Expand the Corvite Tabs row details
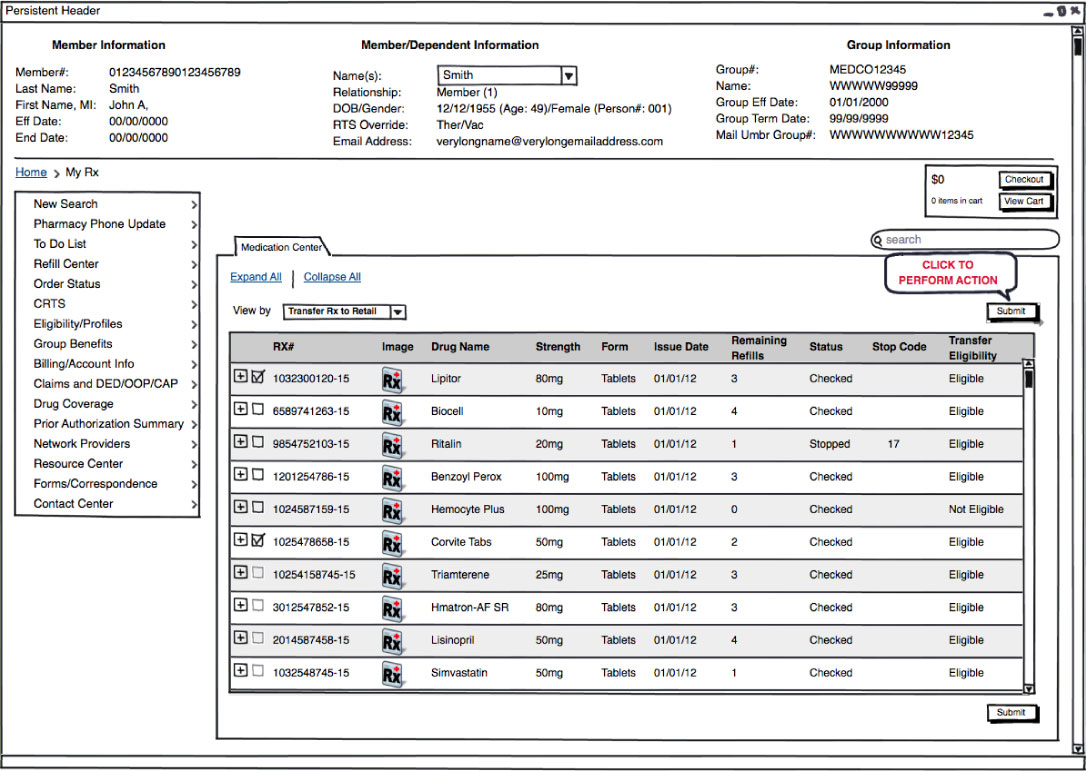 241,539
